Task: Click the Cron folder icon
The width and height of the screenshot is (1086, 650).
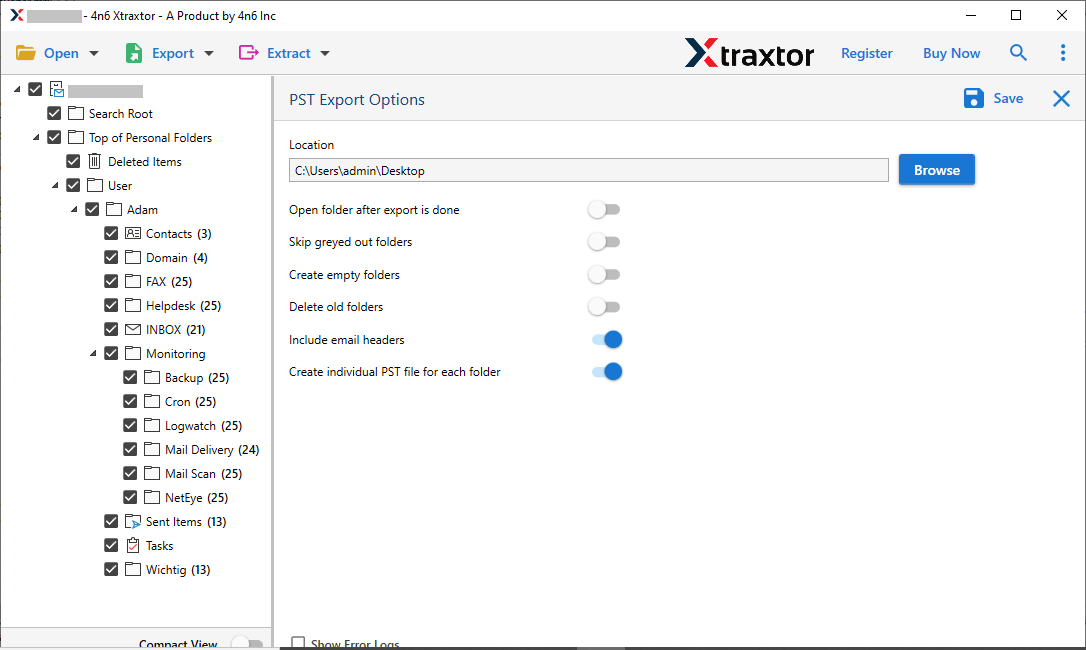Action: (x=152, y=401)
